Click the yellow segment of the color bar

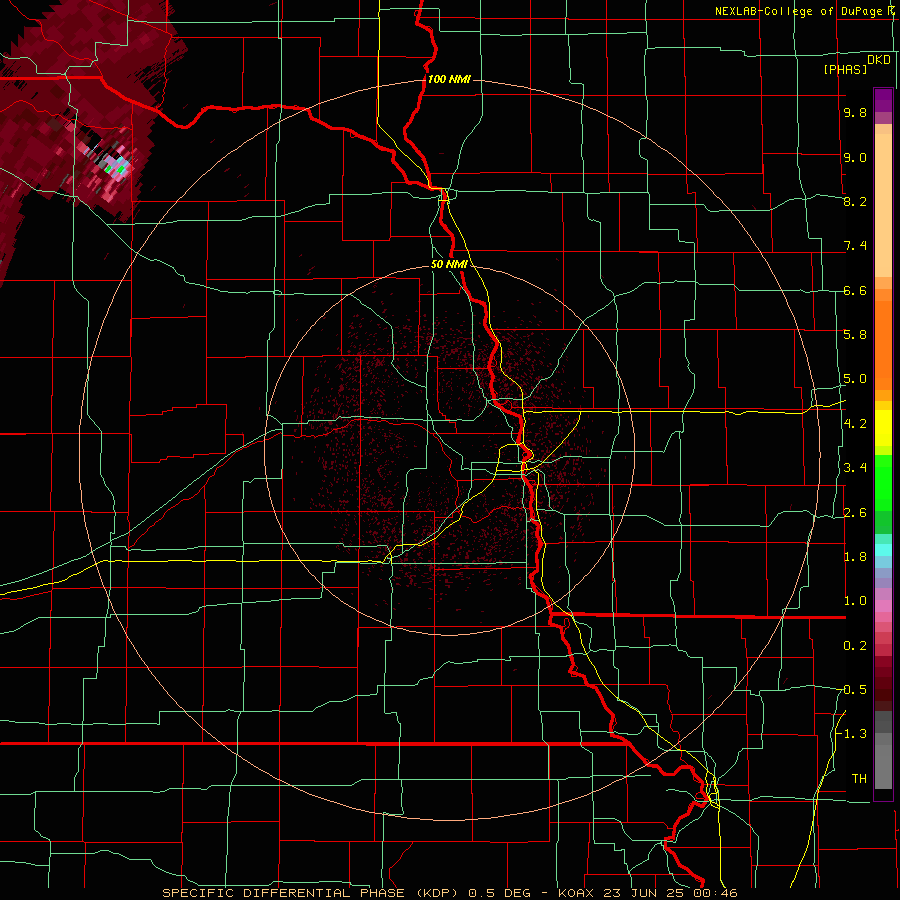pos(883,428)
